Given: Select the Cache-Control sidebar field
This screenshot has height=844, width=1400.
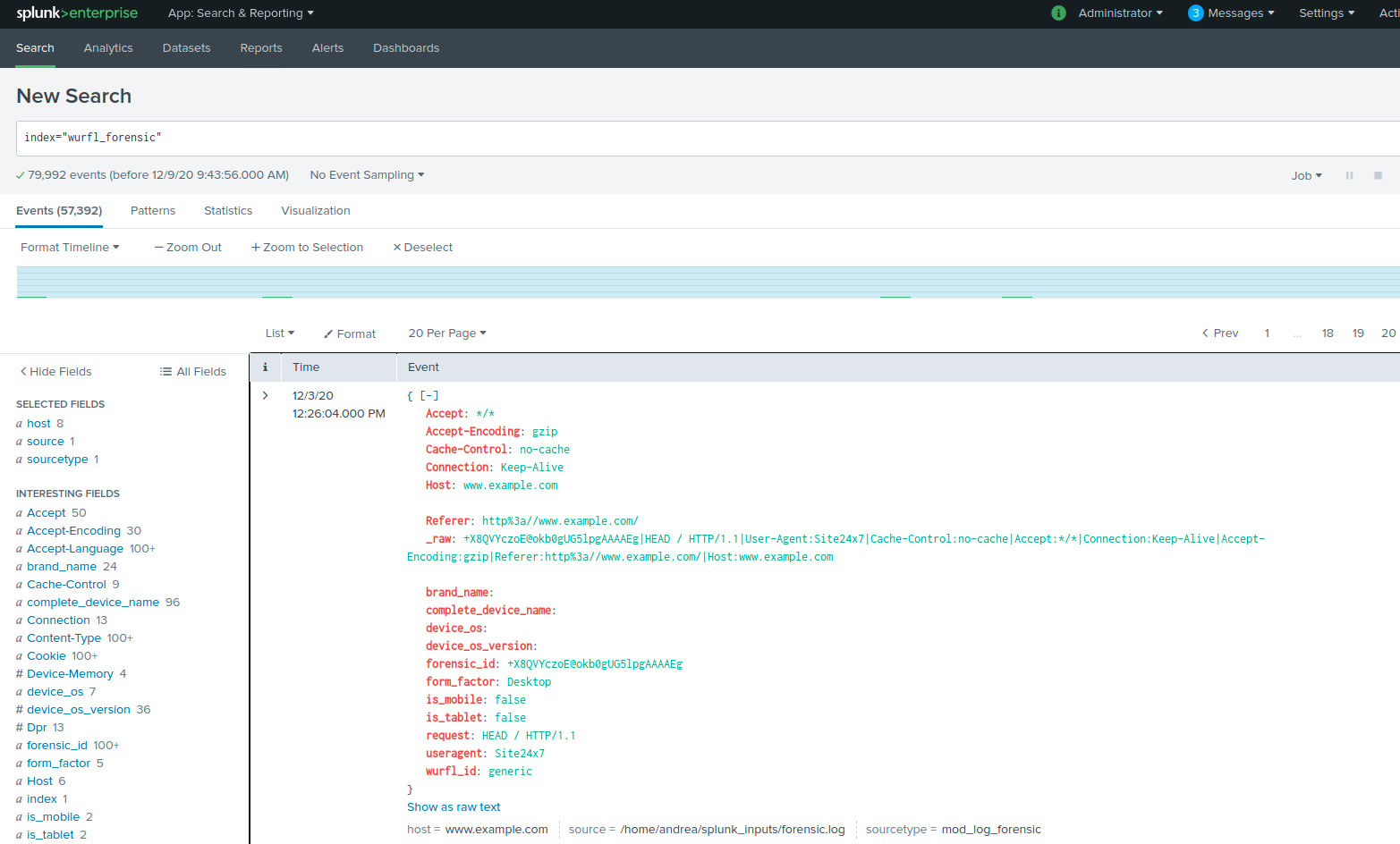Looking at the screenshot, I should click(x=67, y=585).
